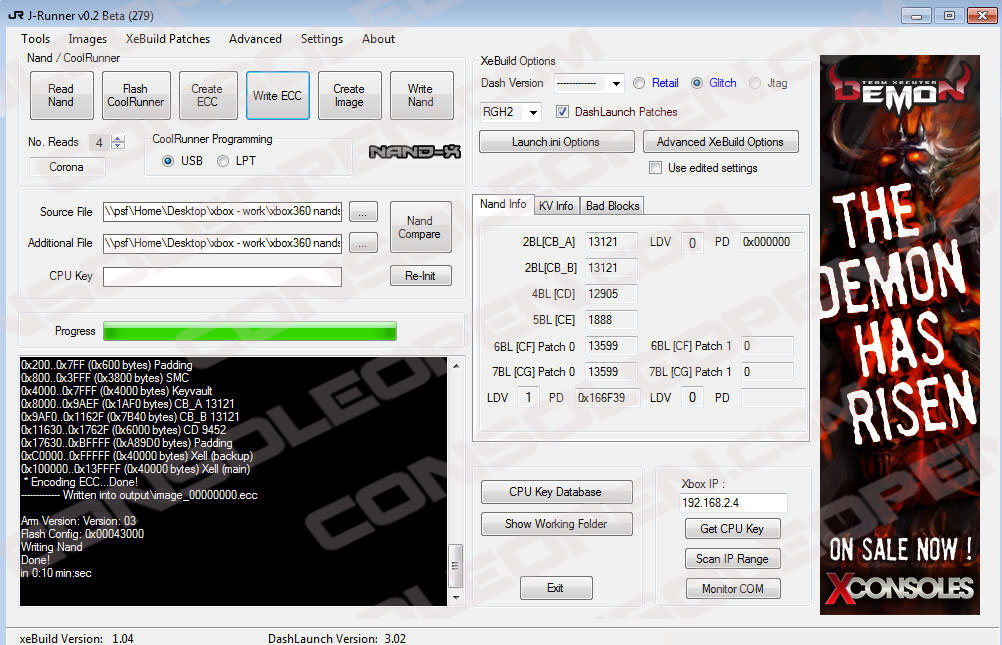1002x645 pixels.
Task: Click the 2BL[CB_A] value field 13121
Action: [611, 242]
